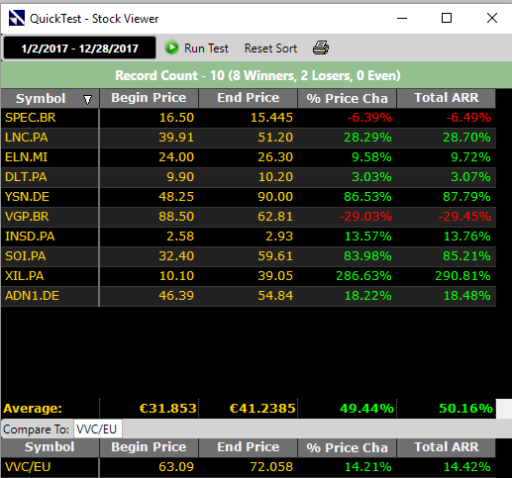Click the 9.72% Total ARR cell
The image size is (512, 478).
(x=471, y=157)
